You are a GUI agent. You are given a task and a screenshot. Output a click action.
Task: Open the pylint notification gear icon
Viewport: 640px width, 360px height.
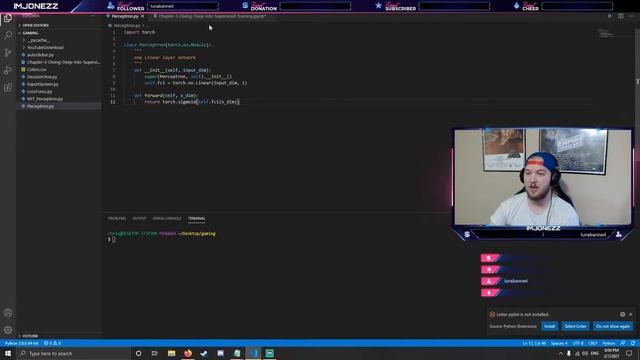point(622,314)
